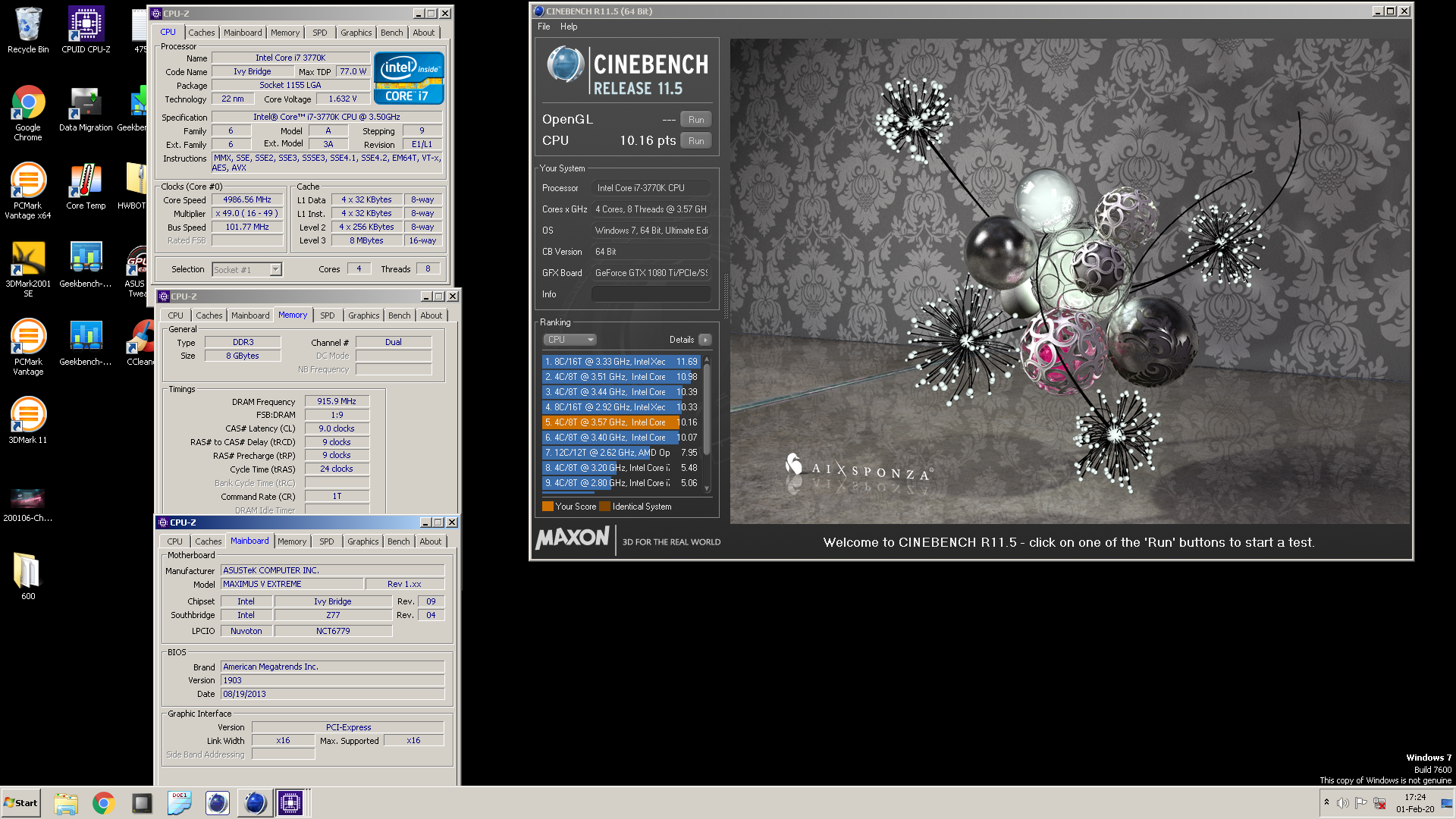Open the Help menu in Cinebench
Image resolution: width=1456 pixels, height=819 pixels.
[569, 27]
